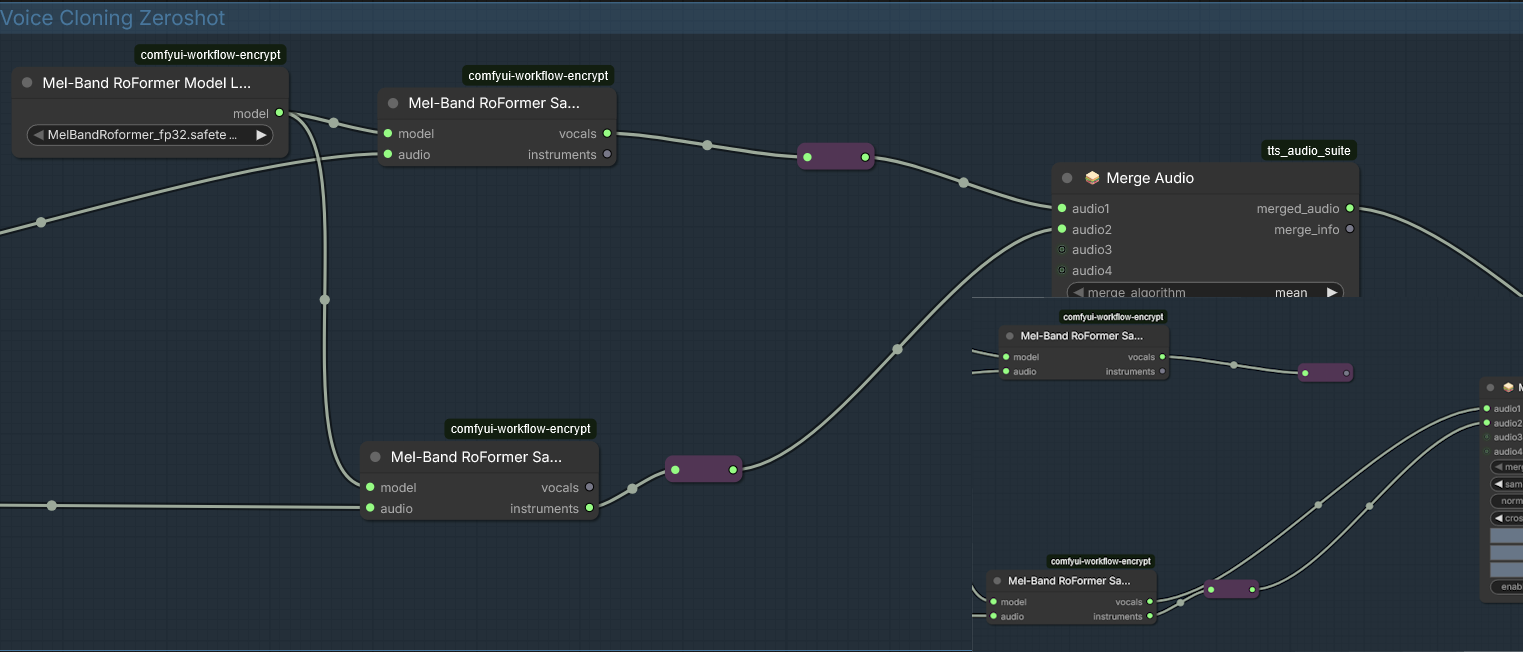Click topmost gray value bar in inset Merge node

1507,535
